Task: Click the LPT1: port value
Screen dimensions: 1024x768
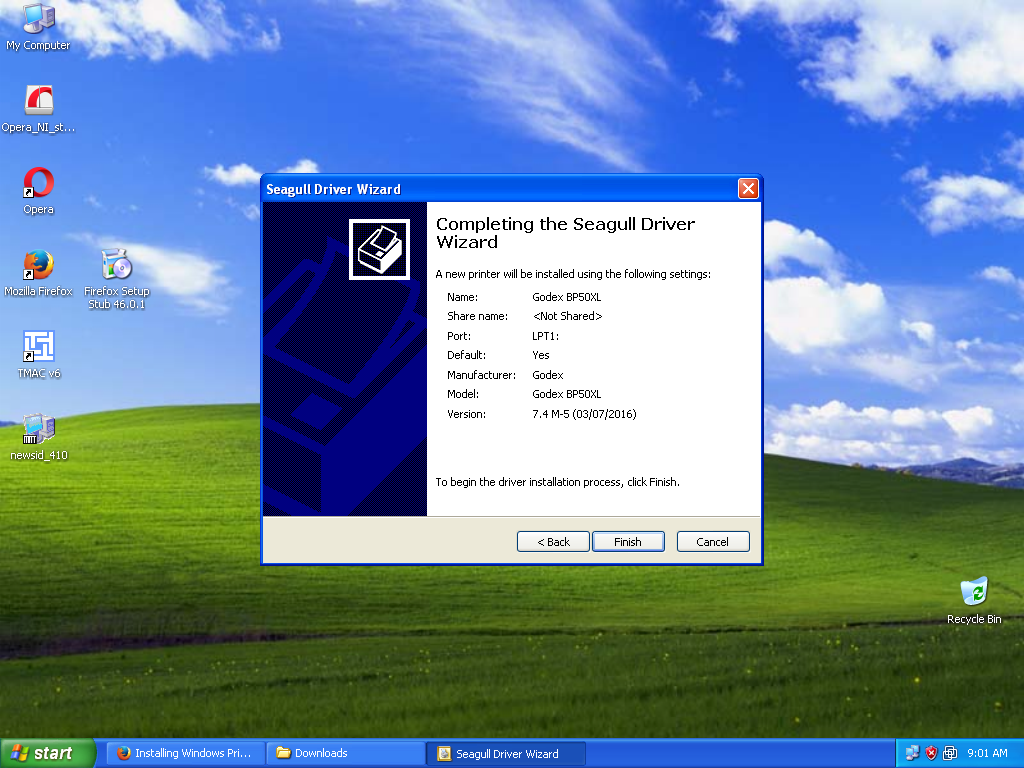Action: 545,336
